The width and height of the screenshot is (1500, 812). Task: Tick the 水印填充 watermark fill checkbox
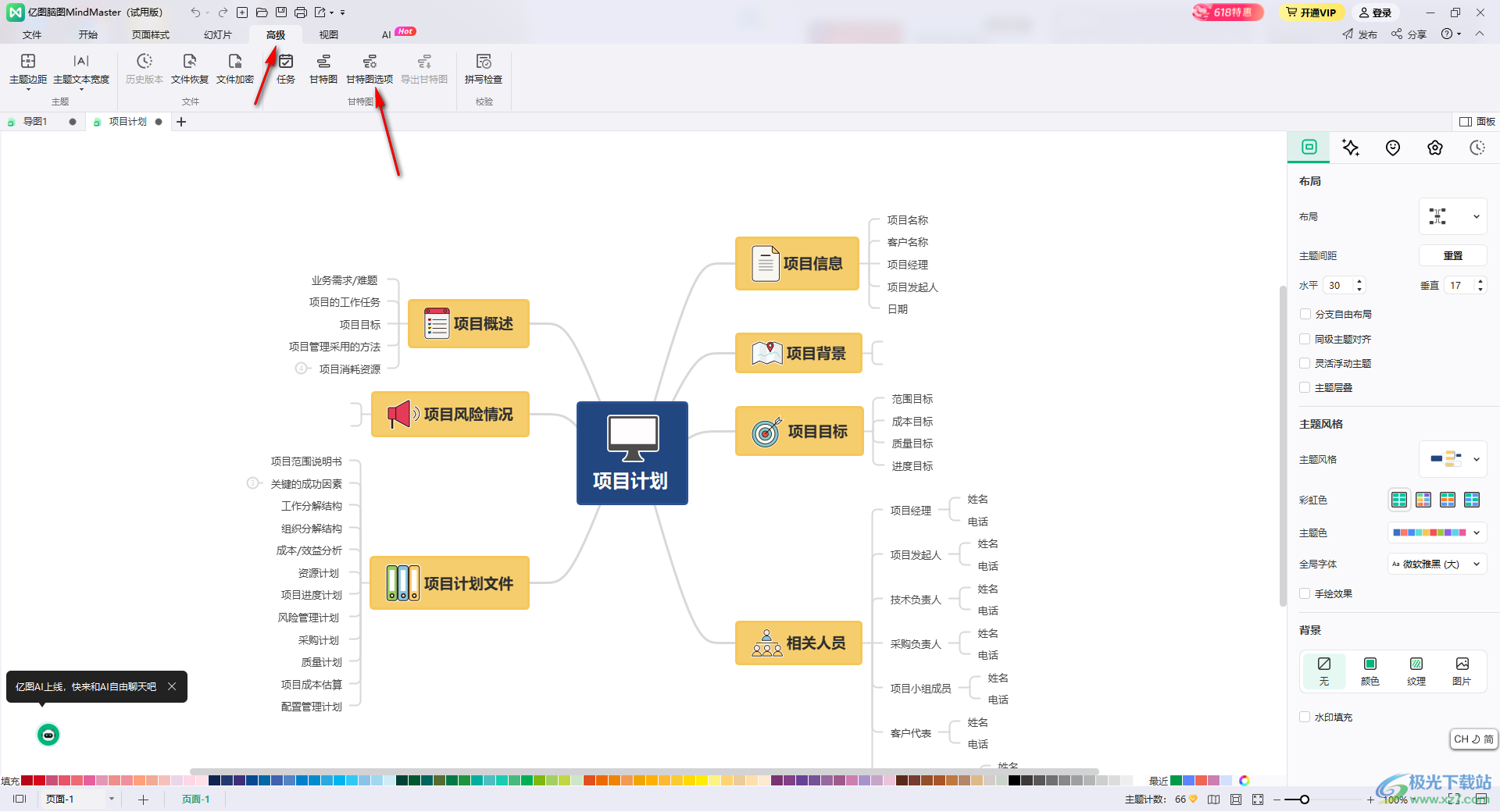(1305, 717)
